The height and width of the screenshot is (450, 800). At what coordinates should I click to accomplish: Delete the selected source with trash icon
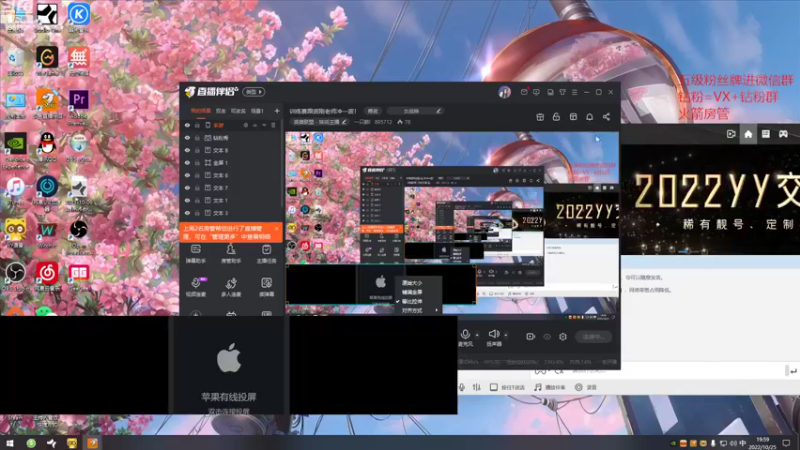(x=273, y=125)
